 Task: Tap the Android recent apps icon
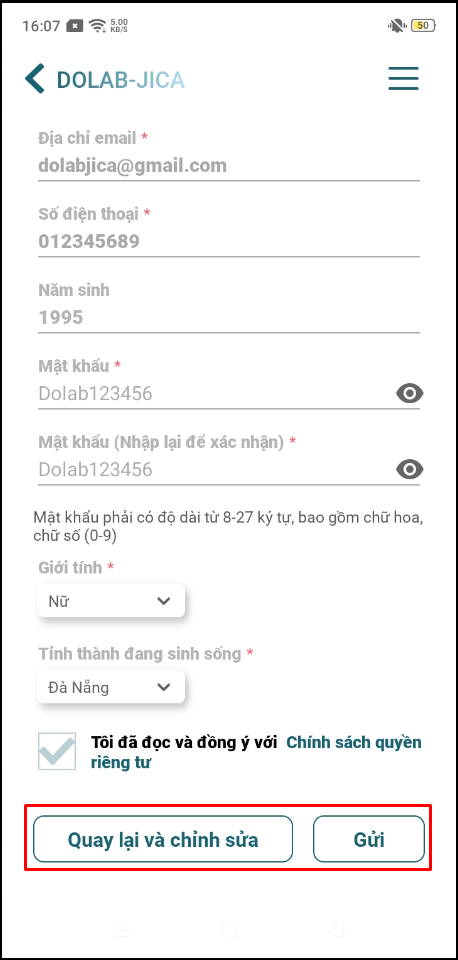tap(122, 931)
